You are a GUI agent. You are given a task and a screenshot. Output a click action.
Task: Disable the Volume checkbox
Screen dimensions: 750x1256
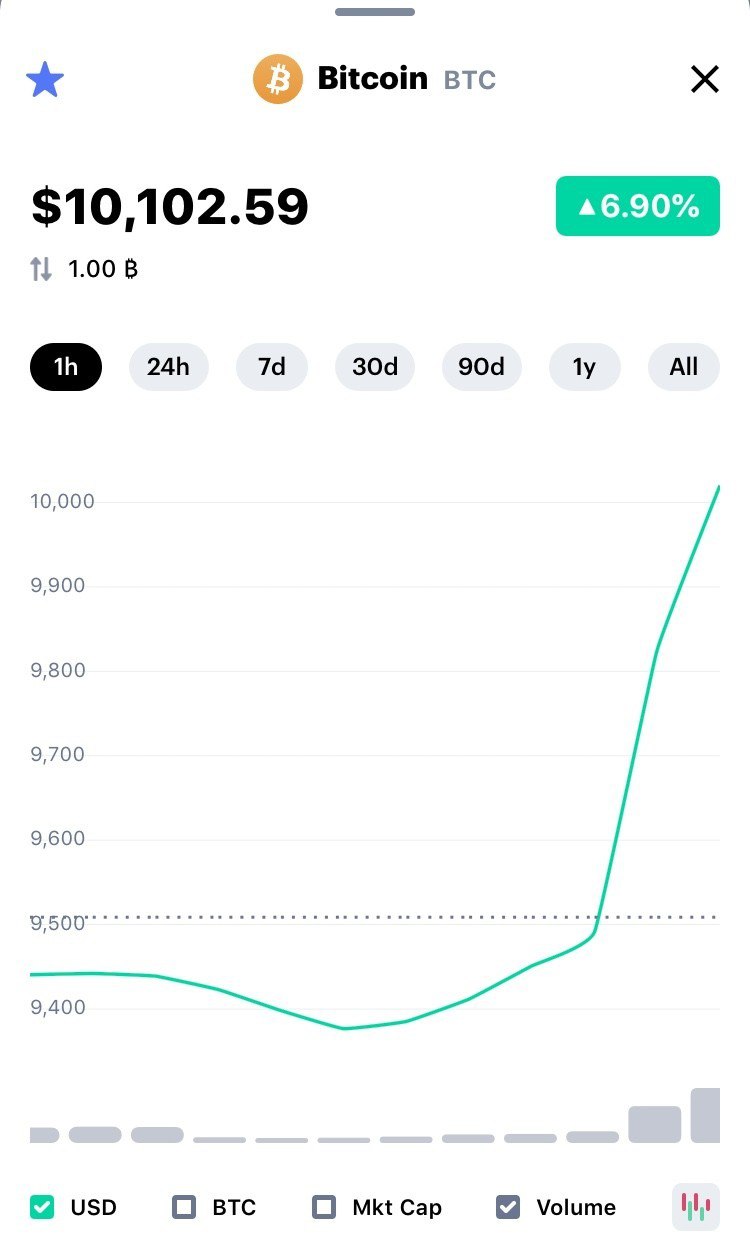508,1207
